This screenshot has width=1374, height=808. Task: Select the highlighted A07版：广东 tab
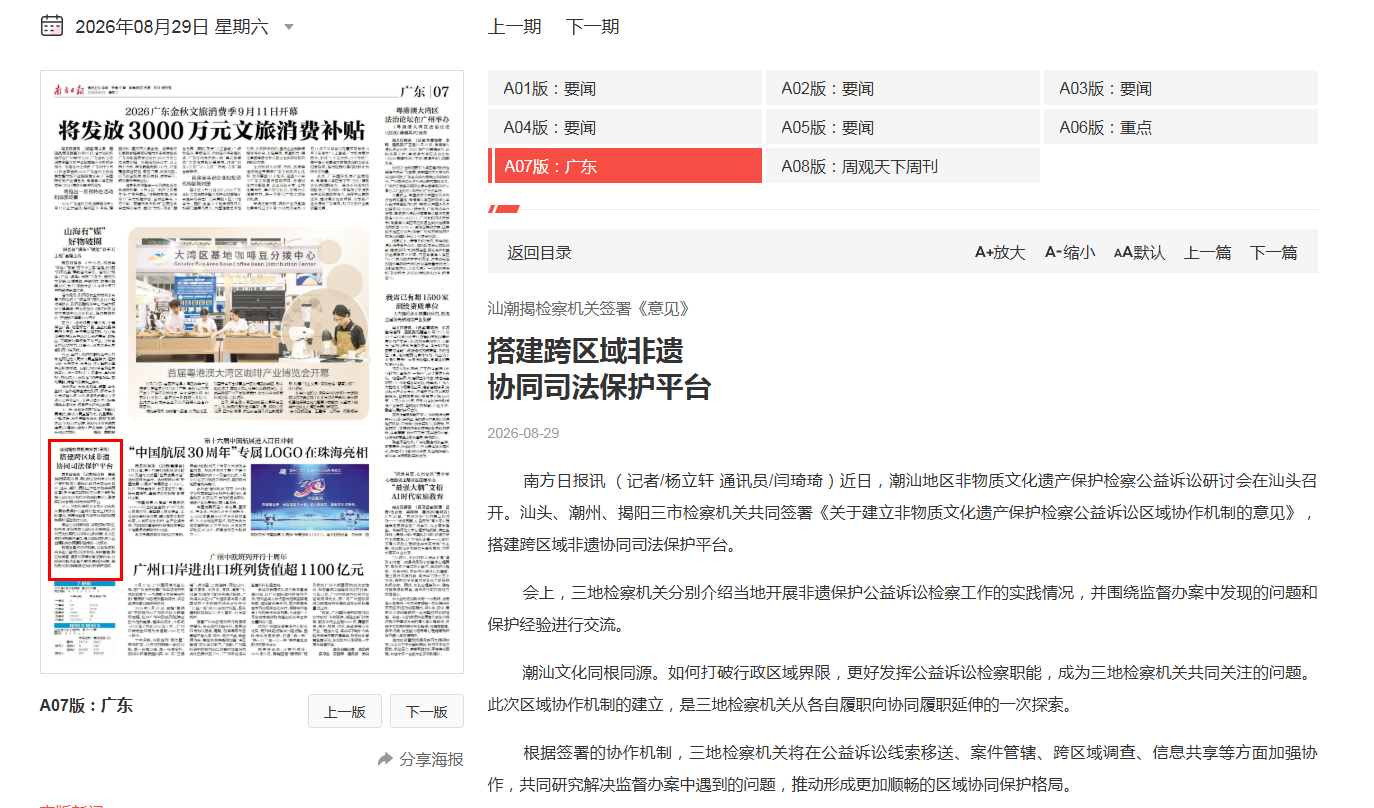(625, 166)
